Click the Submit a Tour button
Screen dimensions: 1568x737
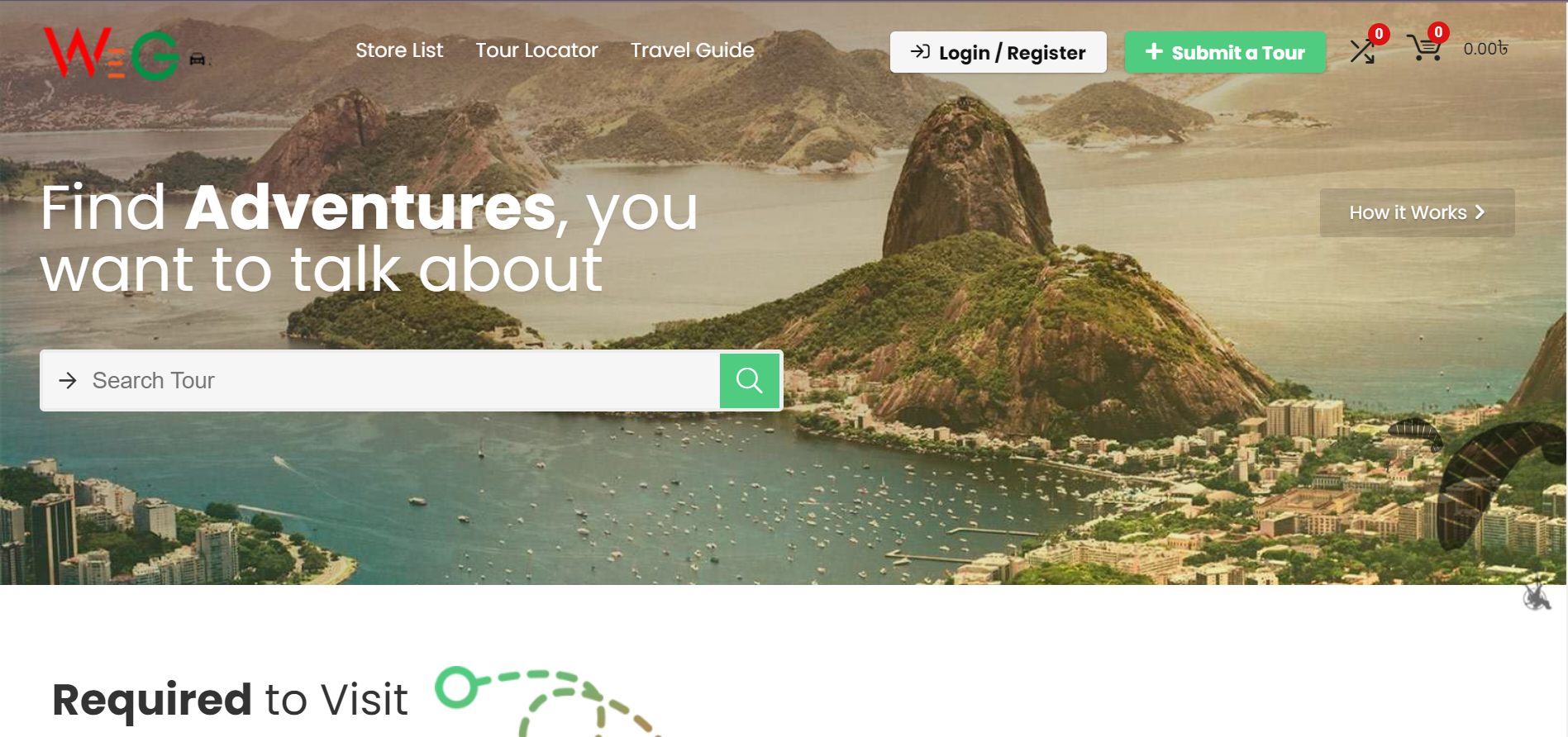point(1225,52)
